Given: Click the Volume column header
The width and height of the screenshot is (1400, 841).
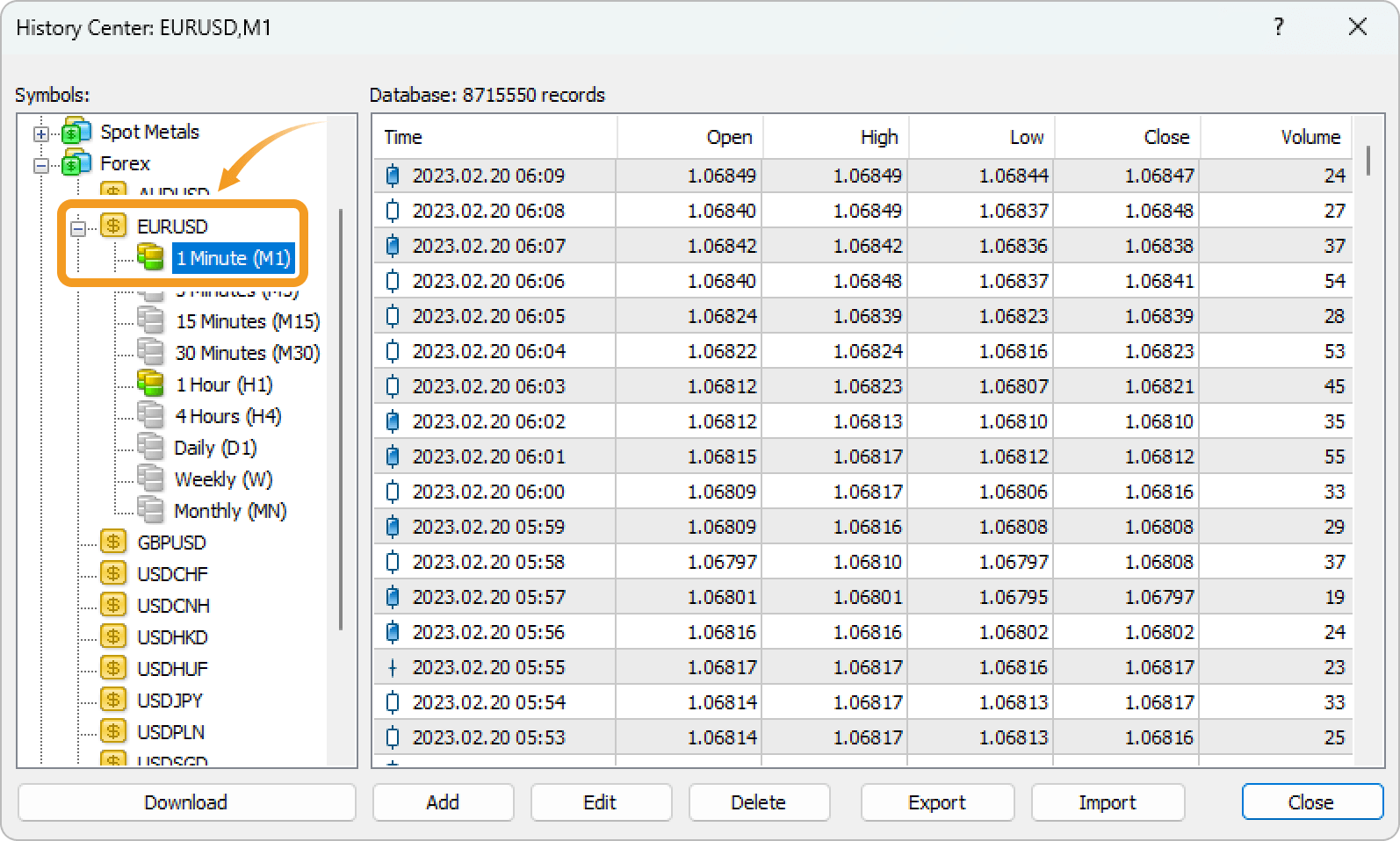Looking at the screenshot, I should [x=1276, y=137].
